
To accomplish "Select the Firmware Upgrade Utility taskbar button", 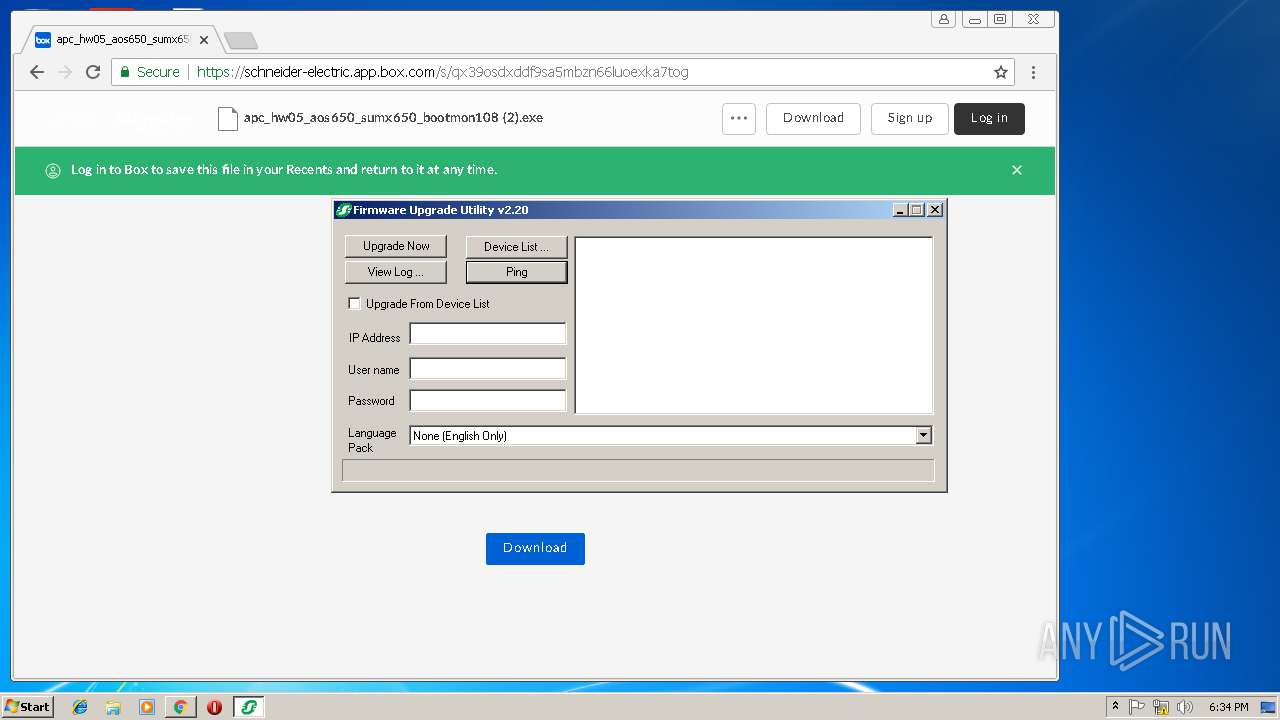I will pos(249,707).
